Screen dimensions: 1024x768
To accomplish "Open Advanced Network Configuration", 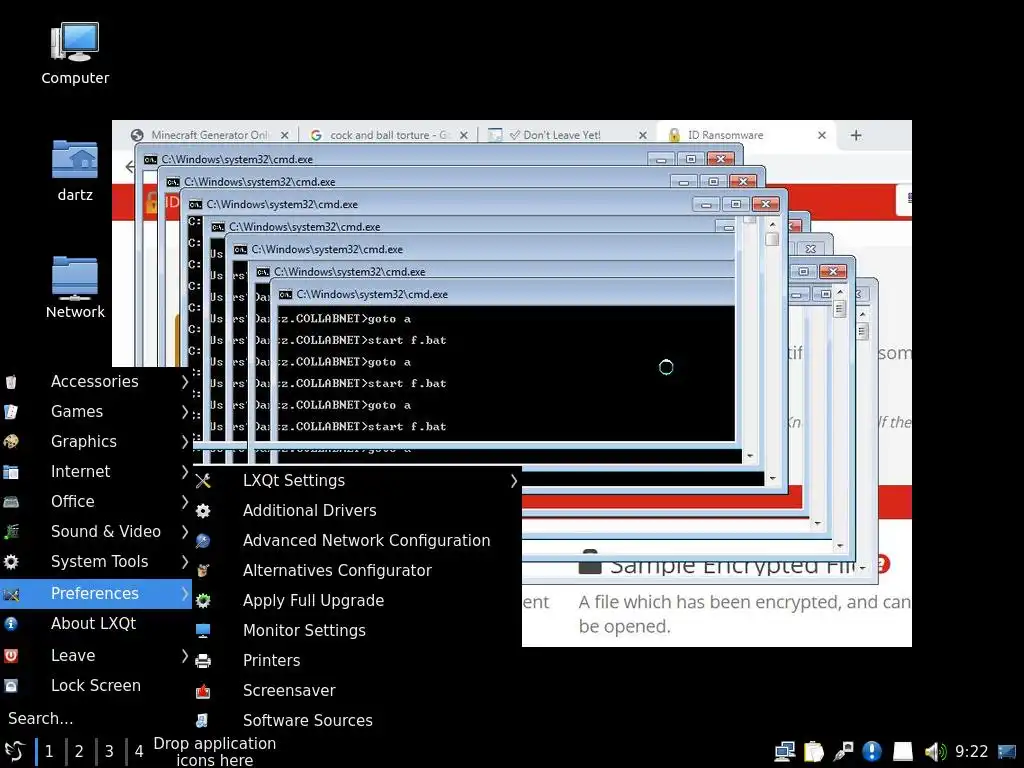I will click(357, 541).
